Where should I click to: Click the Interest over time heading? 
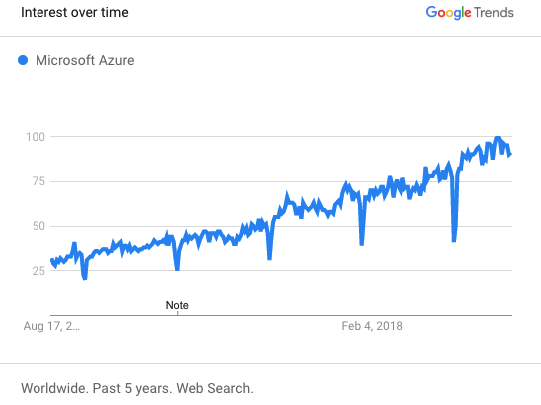(75, 12)
